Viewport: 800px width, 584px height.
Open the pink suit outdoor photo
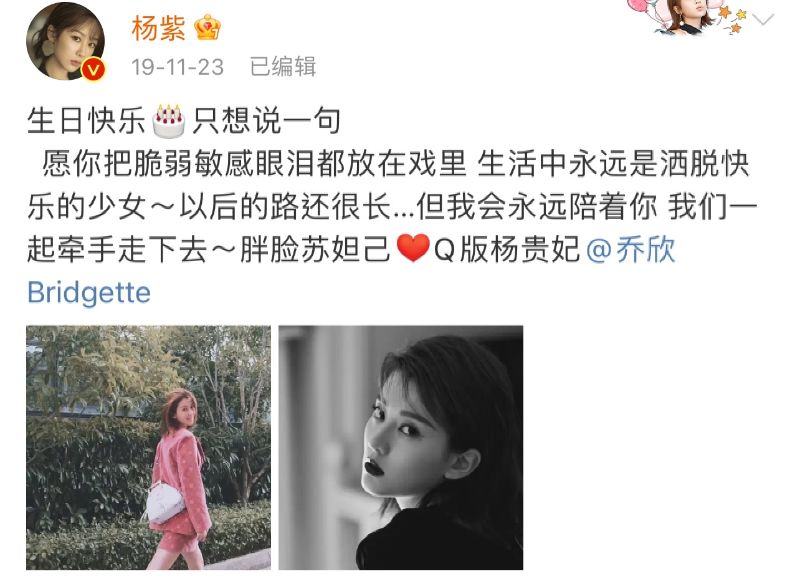tap(148, 447)
